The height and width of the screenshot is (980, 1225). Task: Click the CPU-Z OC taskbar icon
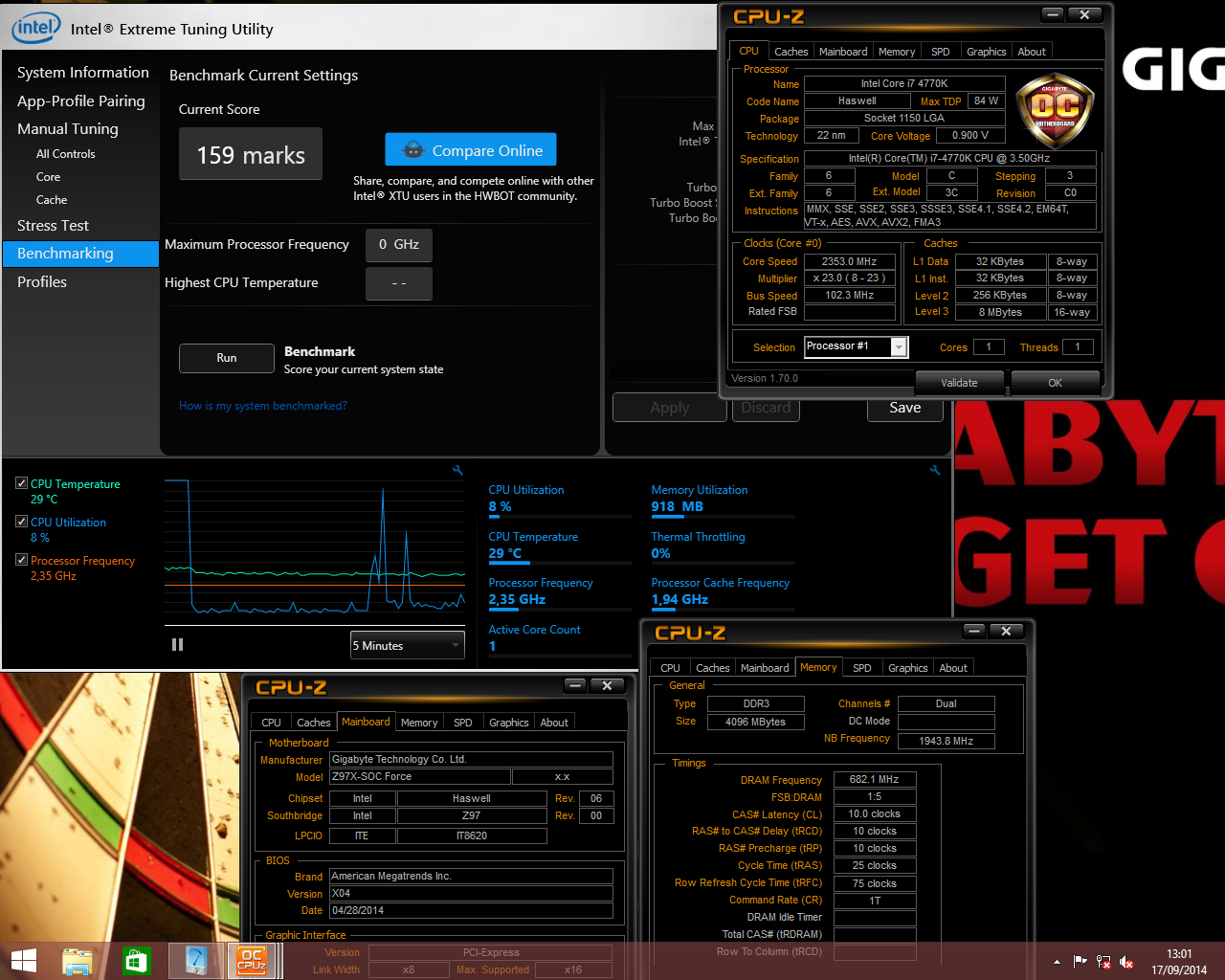[252, 961]
